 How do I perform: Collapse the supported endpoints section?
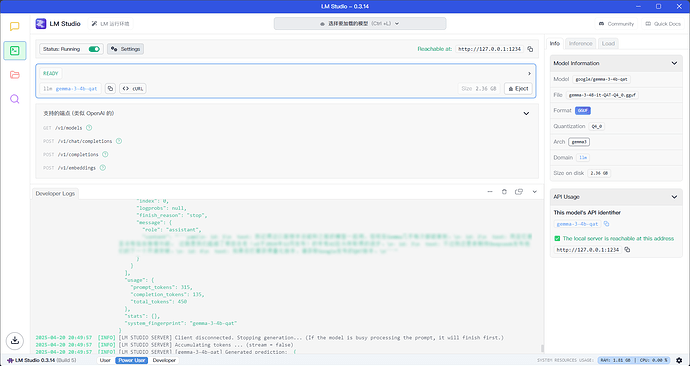click(x=526, y=113)
